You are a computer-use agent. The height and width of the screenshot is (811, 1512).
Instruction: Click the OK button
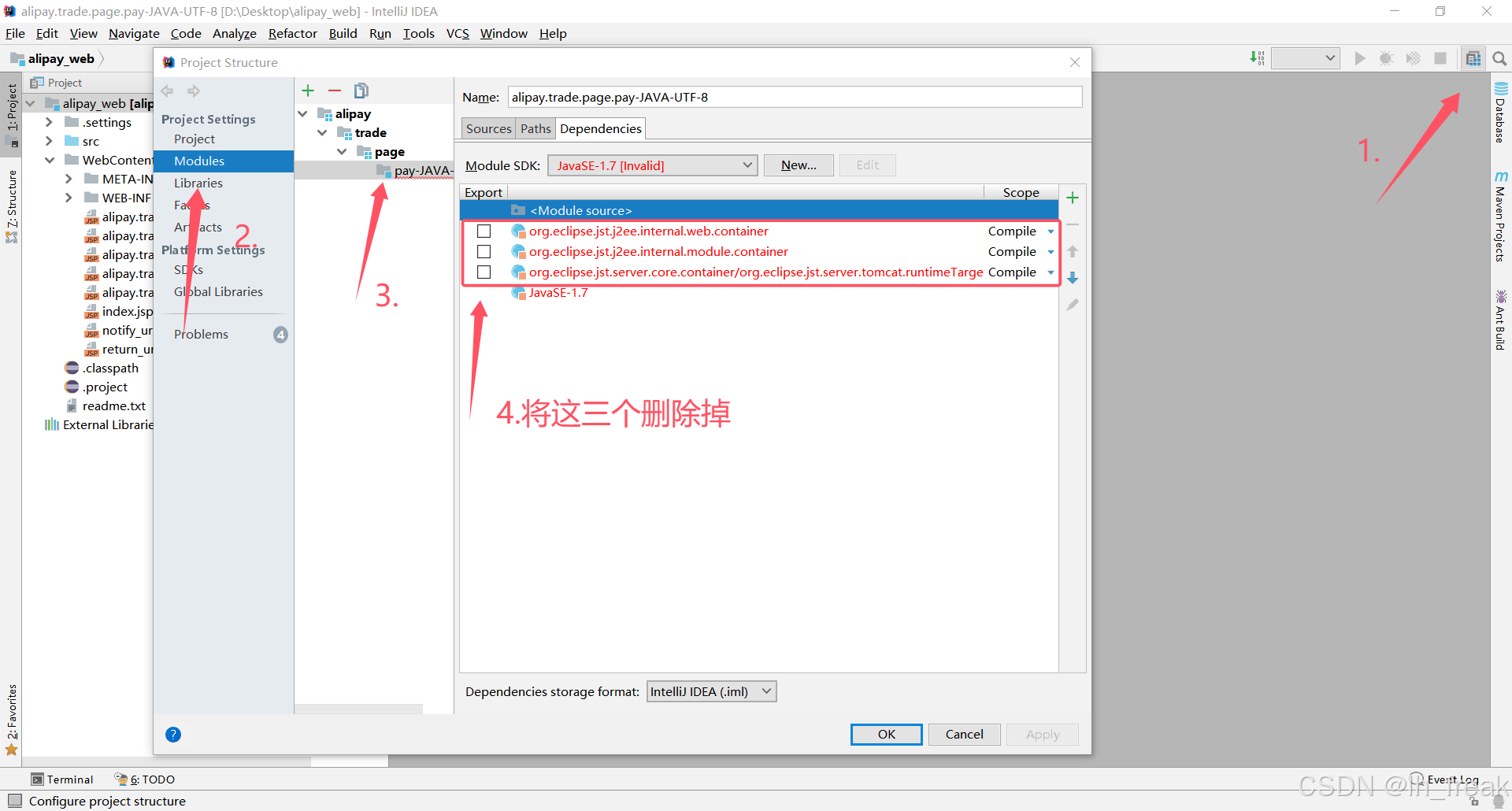(886, 735)
